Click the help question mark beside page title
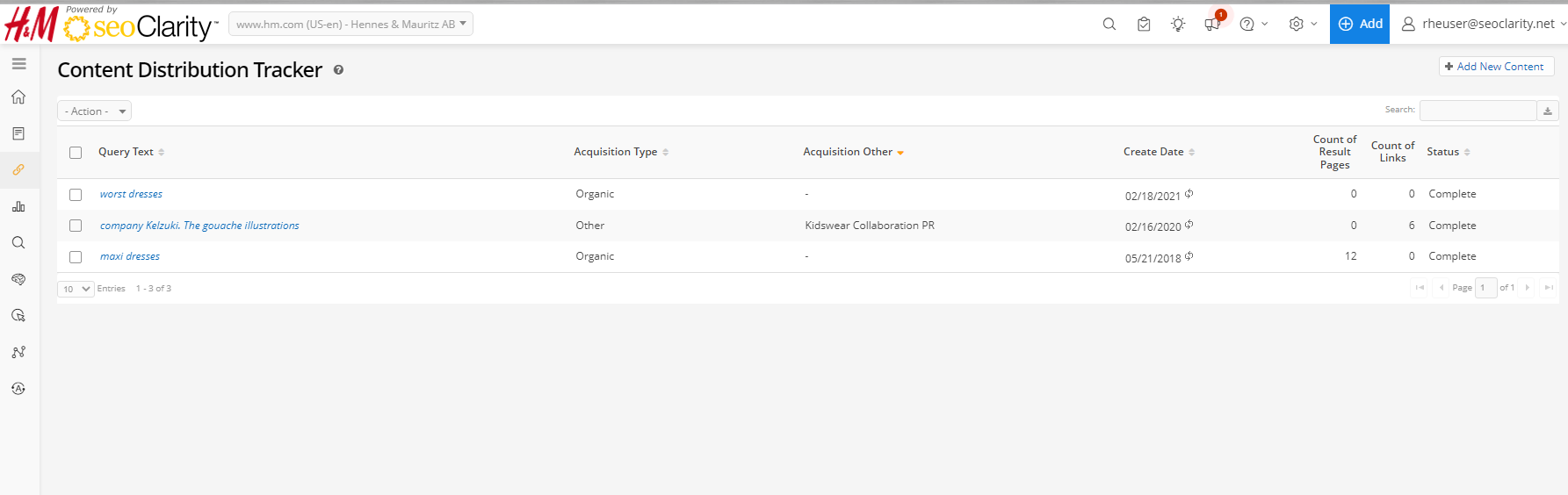1568x495 pixels. (338, 70)
